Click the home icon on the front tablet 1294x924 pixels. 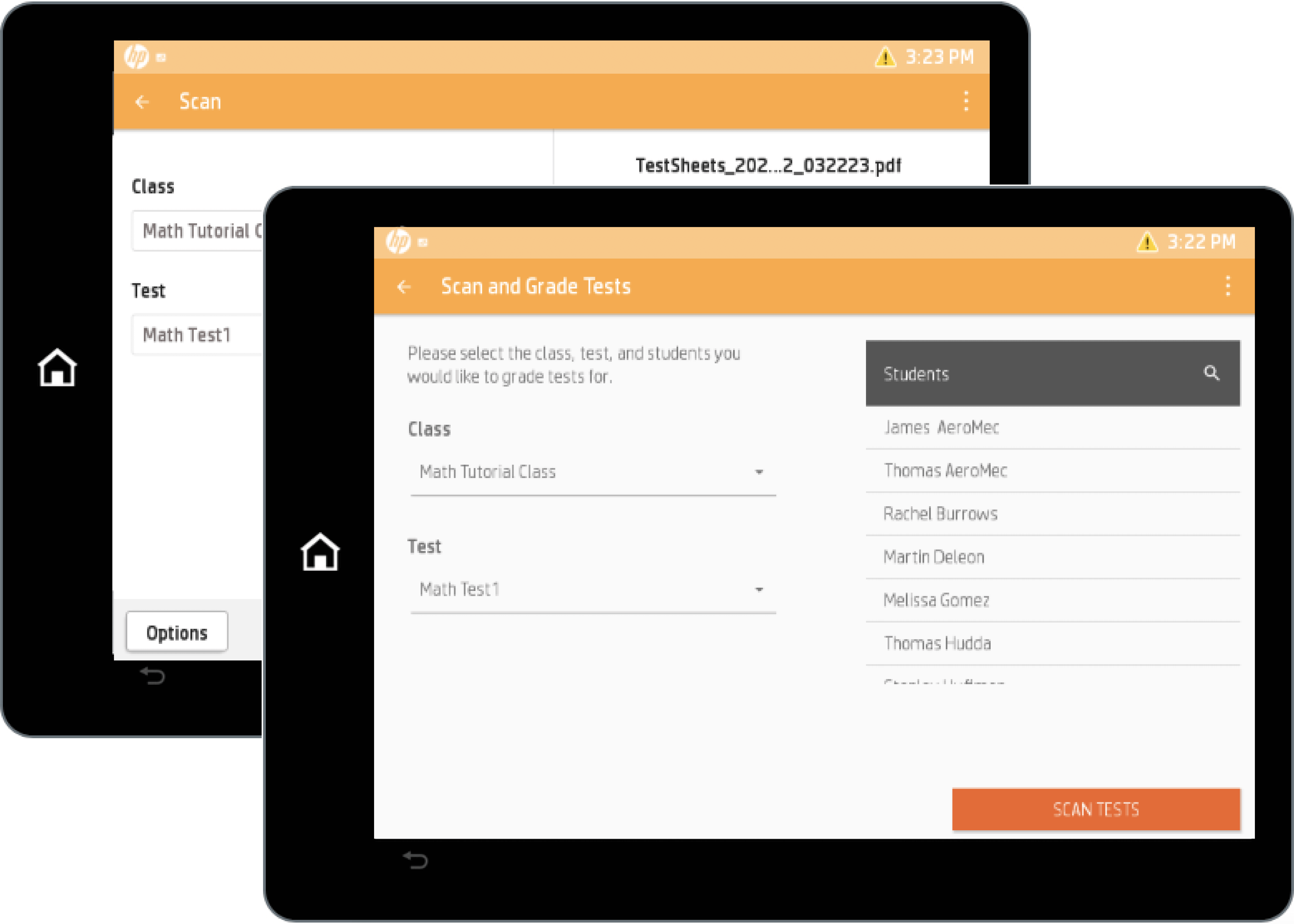pyautogui.click(x=320, y=552)
